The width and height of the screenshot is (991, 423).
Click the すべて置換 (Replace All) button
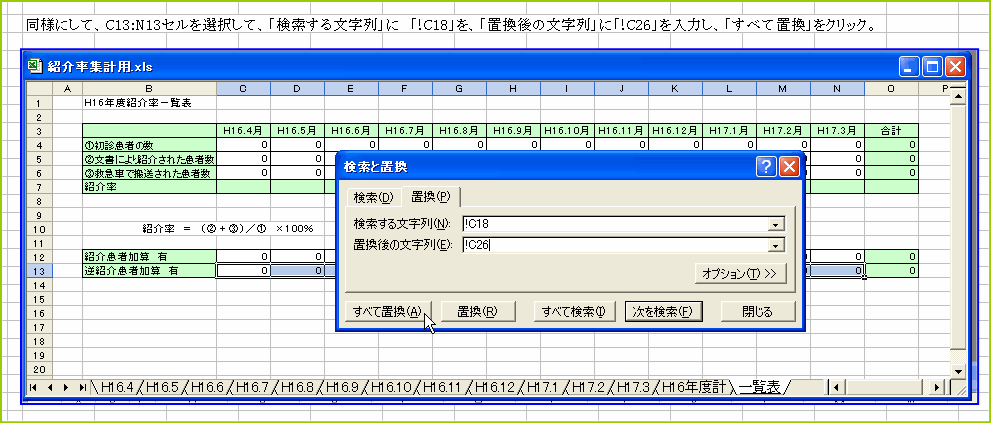(x=387, y=311)
